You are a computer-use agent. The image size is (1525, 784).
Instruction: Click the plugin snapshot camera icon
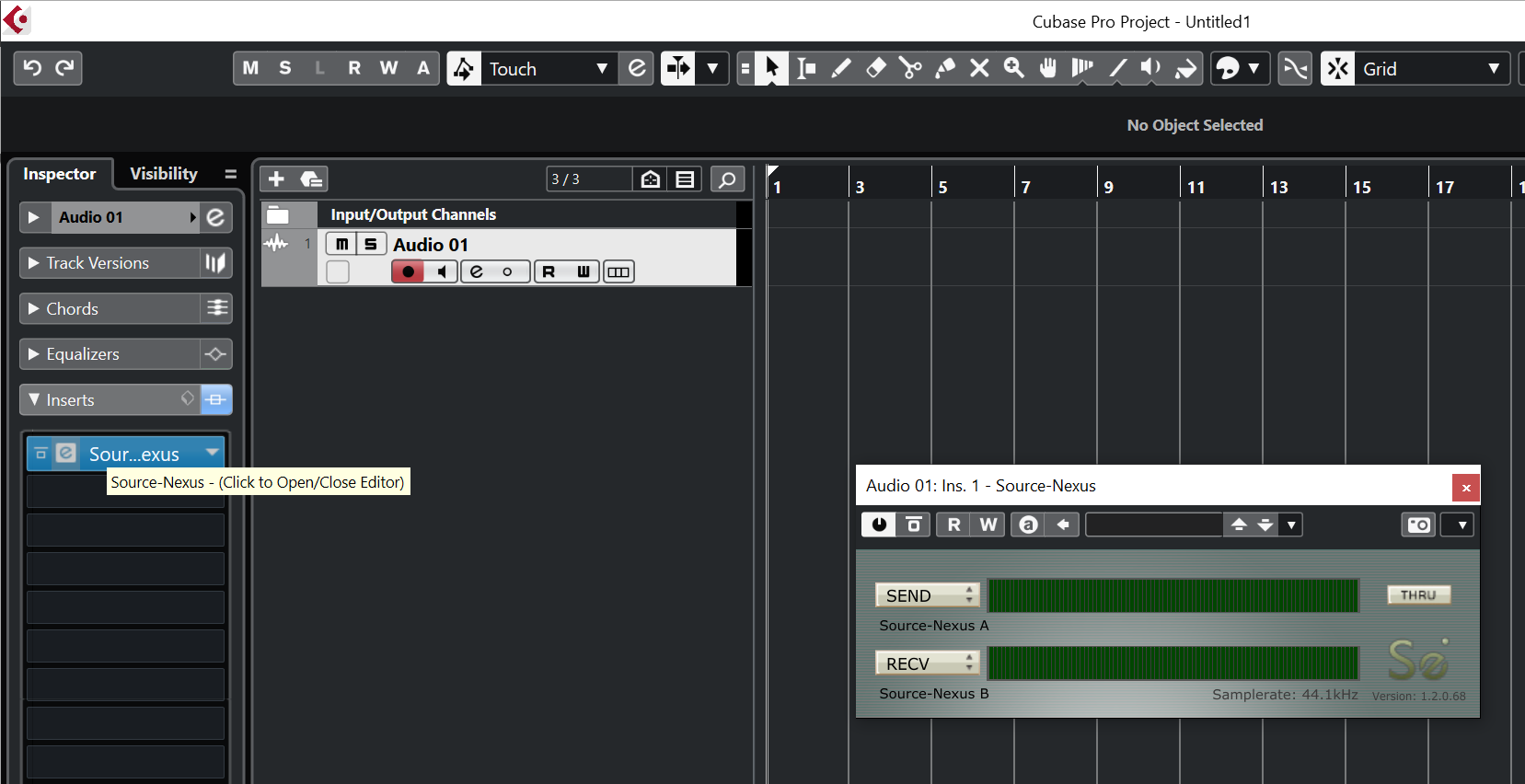pyautogui.click(x=1418, y=525)
